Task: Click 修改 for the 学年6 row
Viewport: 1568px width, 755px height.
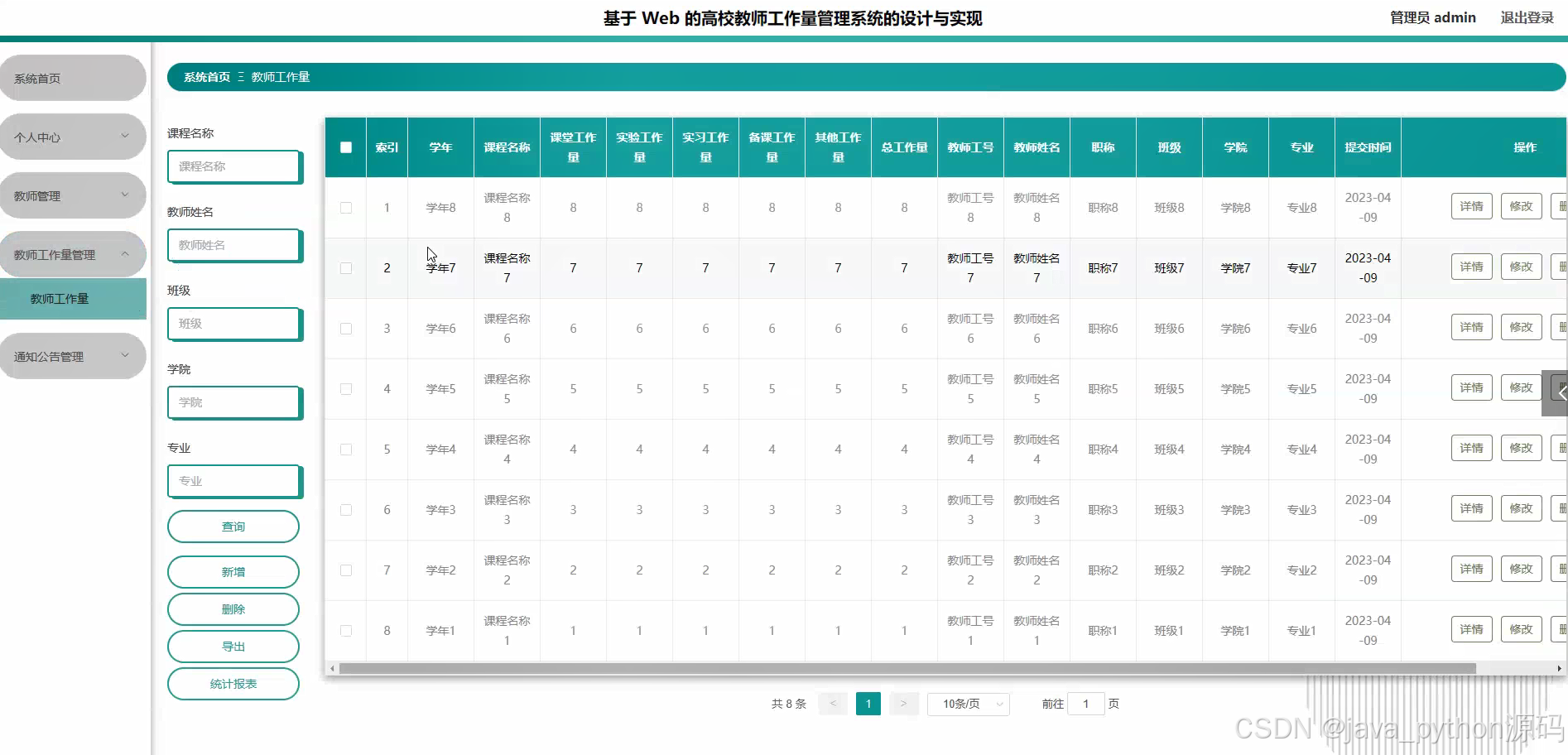Action: (1521, 327)
